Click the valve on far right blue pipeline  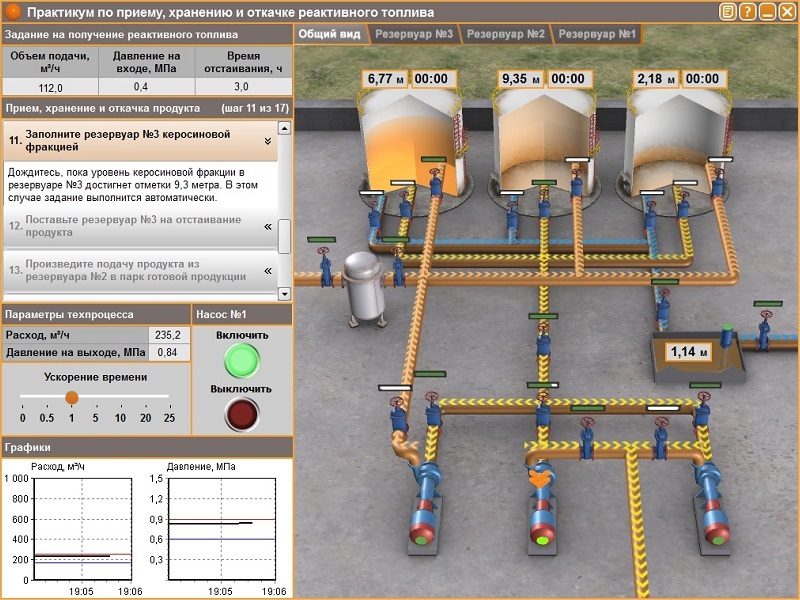click(764, 329)
